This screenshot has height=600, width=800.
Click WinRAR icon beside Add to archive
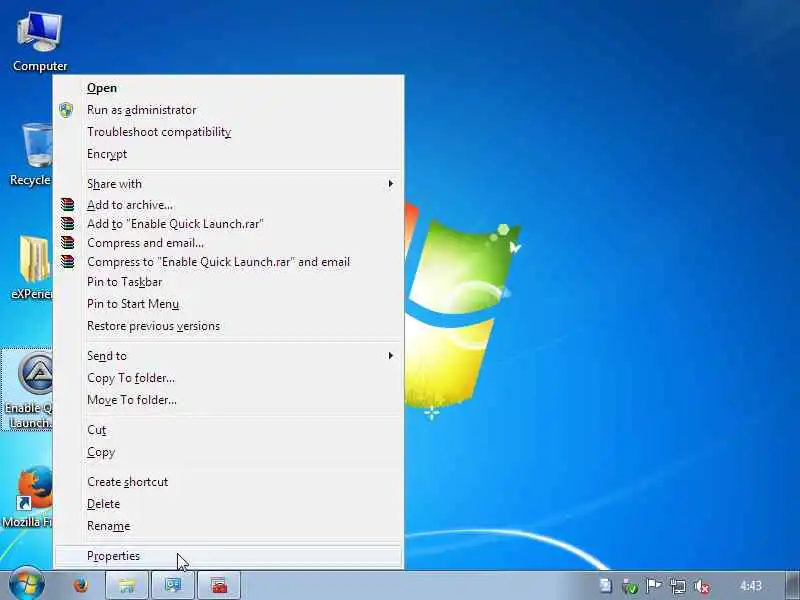pyautogui.click(x=67, y=205)
